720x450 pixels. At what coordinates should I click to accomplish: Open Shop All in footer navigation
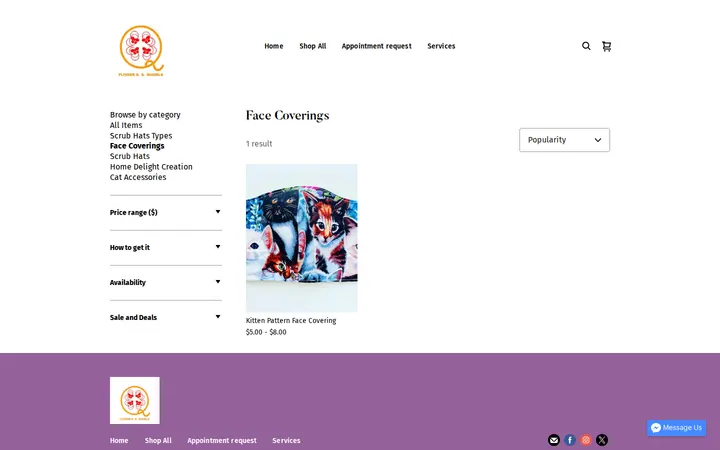pos(158,440)
